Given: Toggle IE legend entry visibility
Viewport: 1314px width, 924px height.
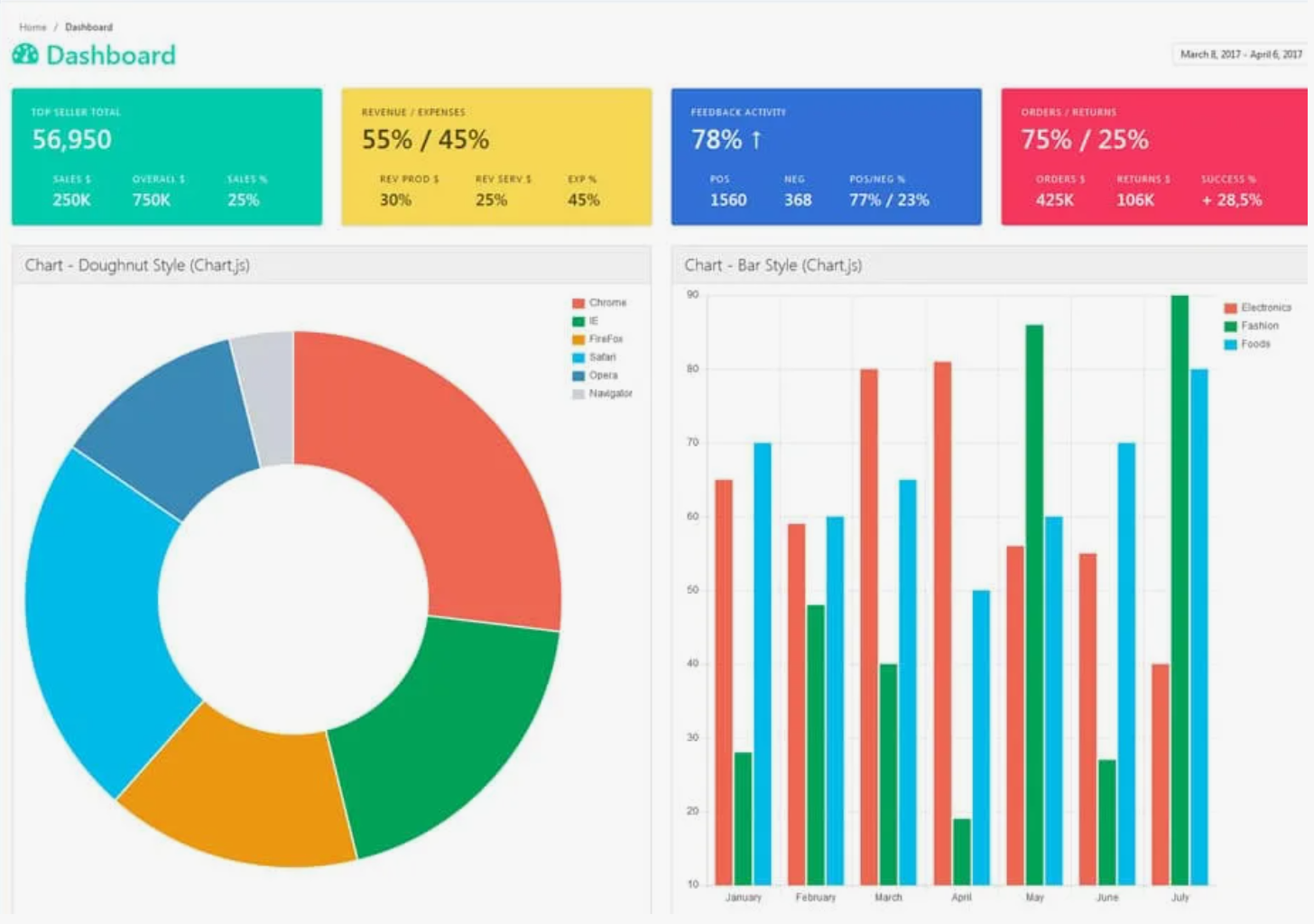Looking at the screenshot, I should (x=586, y=321).
